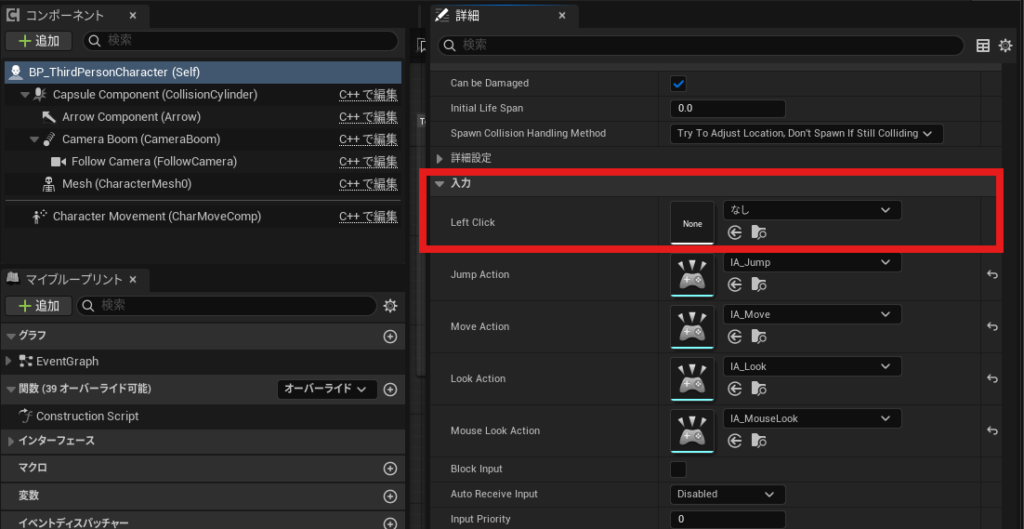Click the Details panel settings gear icon
Image resolution: width=1024 pixels, height=529 pixels.
(x=1005, y=45)
